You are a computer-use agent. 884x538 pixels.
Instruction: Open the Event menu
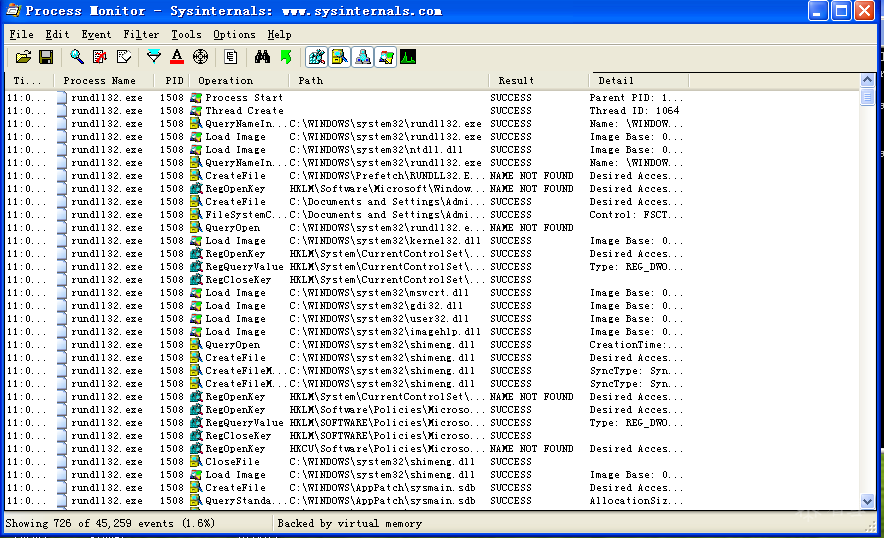(x=96, y=34)
